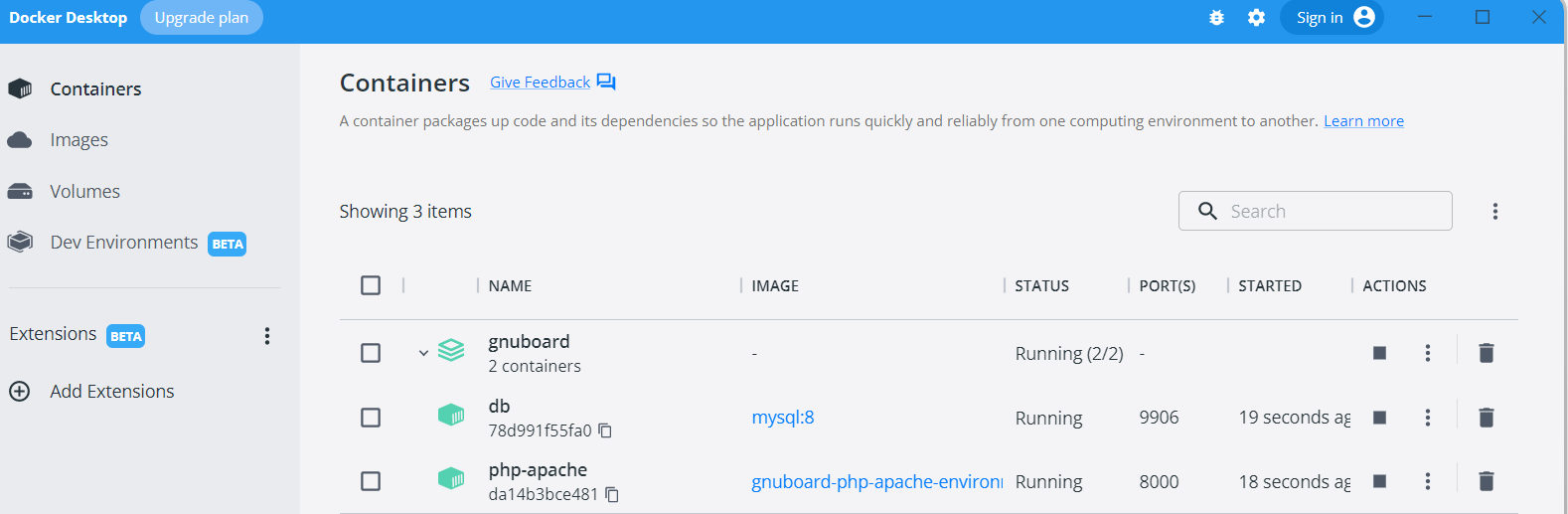Delete the php-apache container
The width and height of the screenshot is (1568, 514).
point(1487,481)
